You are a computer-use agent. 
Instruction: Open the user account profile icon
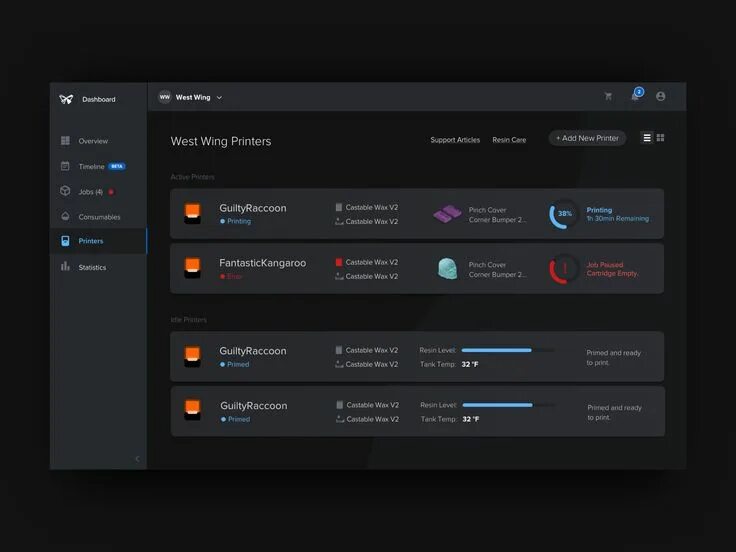coord(660,96)
